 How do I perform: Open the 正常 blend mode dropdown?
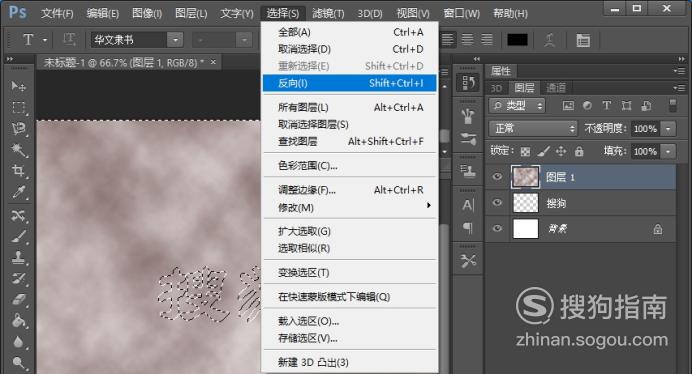tap(533, 128)
